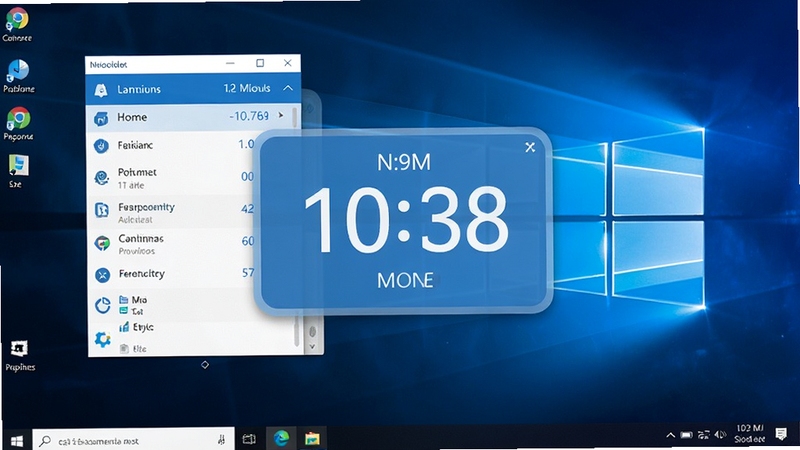Show hidden tray icons chevron

[x=670, y=435]
